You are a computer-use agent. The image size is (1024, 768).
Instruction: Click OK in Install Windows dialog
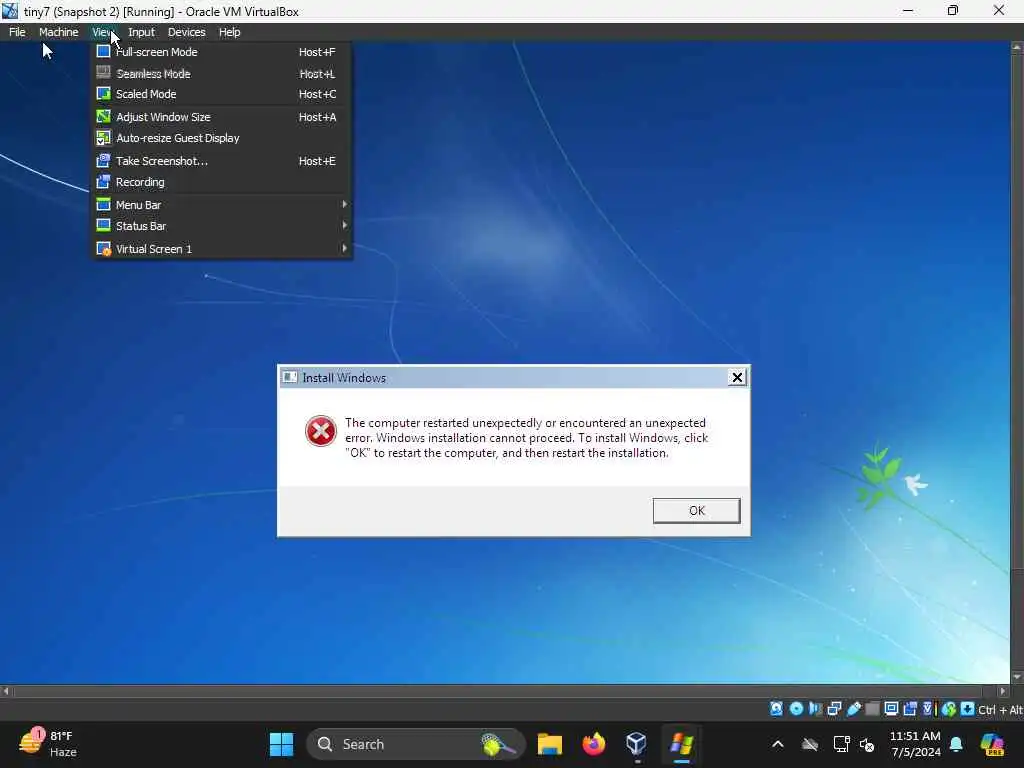[696, 511]
